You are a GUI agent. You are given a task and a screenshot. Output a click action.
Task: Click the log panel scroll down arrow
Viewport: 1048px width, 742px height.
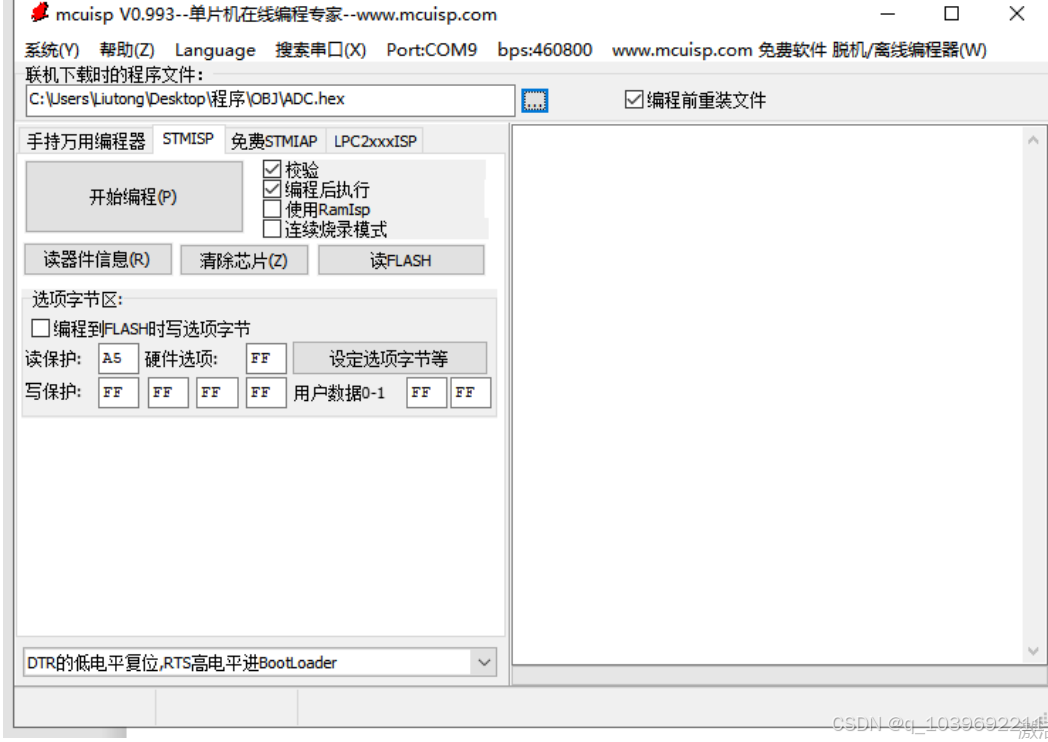click(1033, 650)
